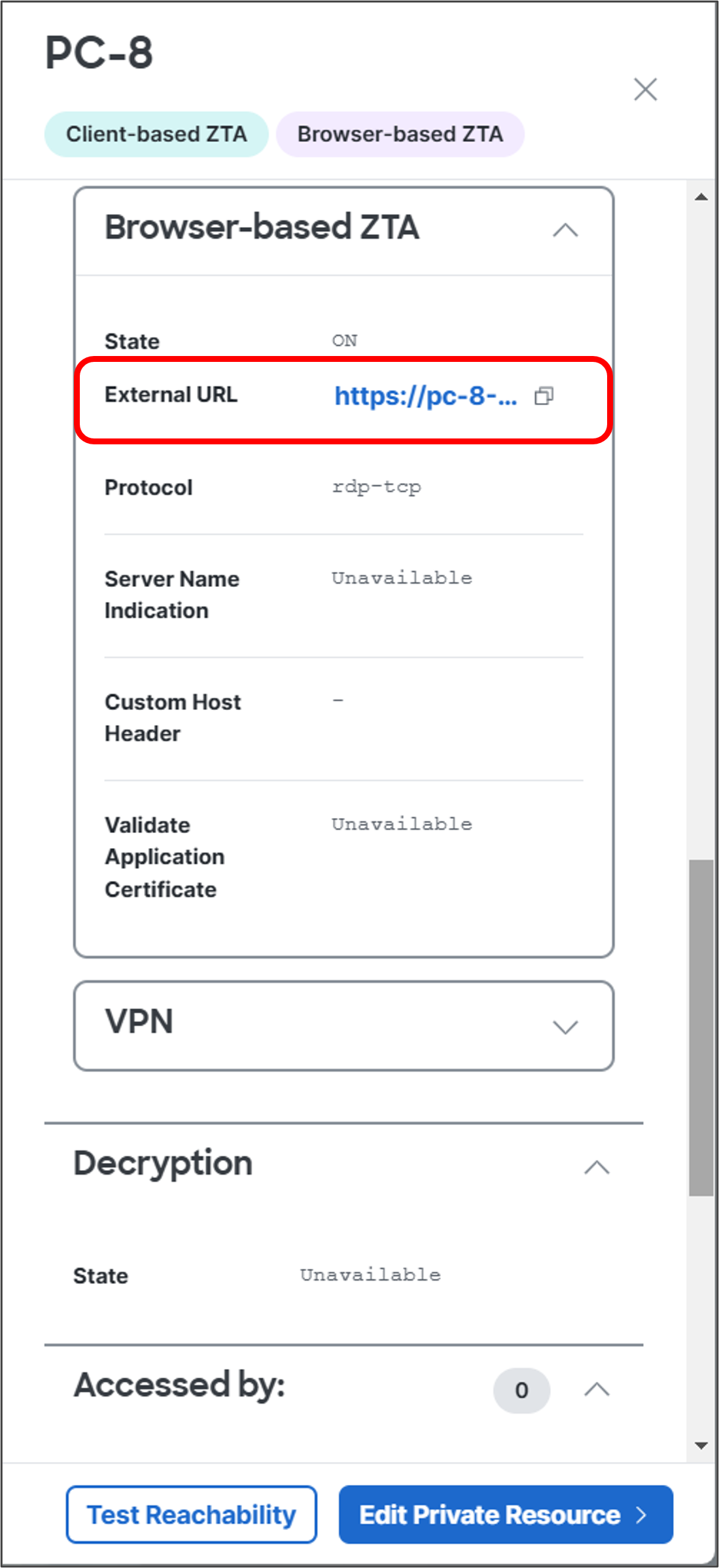Viewport: 719px width, 1568px height.
Task: Click the rdp-tcp protocol value
Action: 377,487
